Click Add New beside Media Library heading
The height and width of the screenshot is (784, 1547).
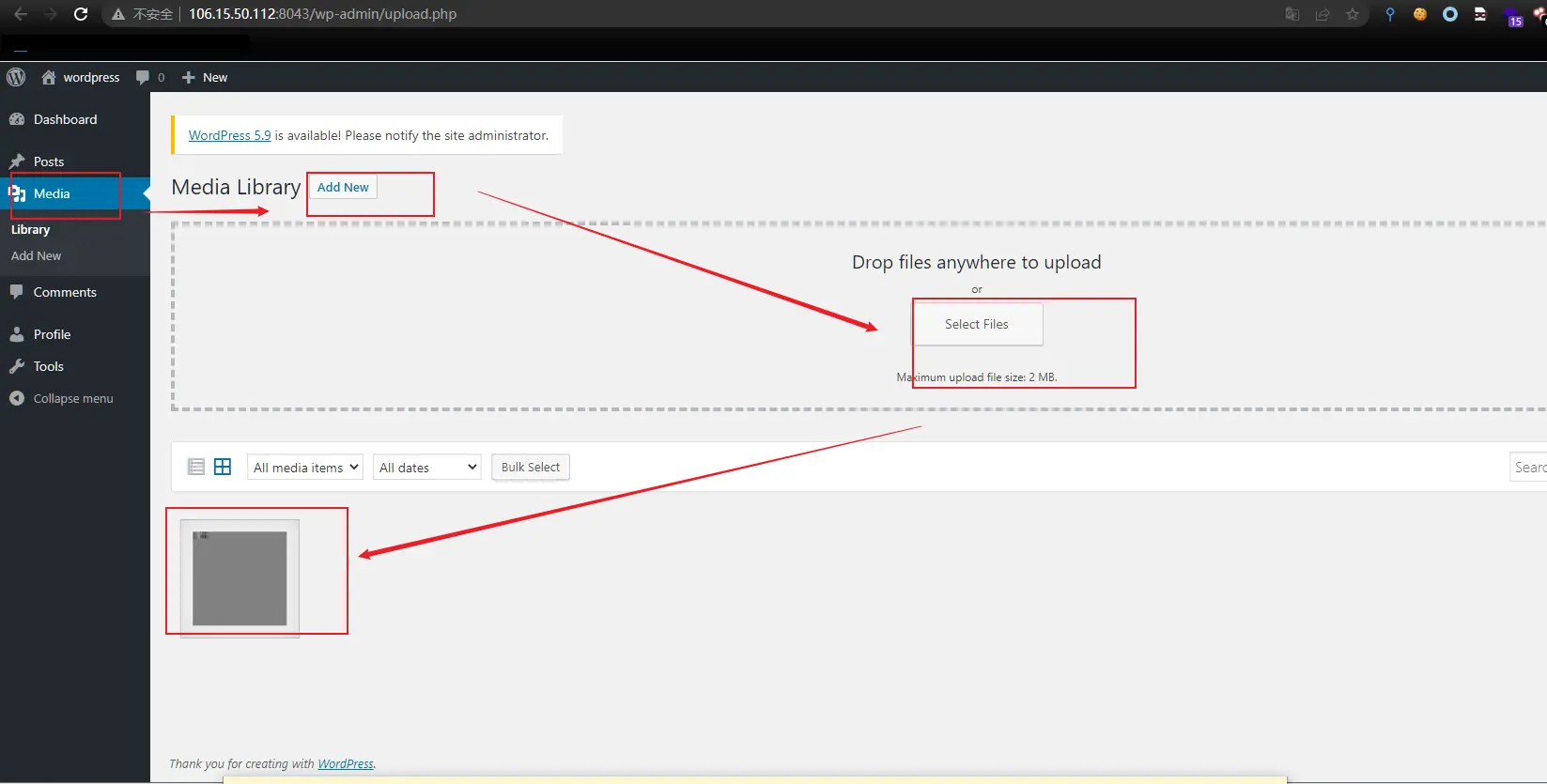(x=343, y=187)
